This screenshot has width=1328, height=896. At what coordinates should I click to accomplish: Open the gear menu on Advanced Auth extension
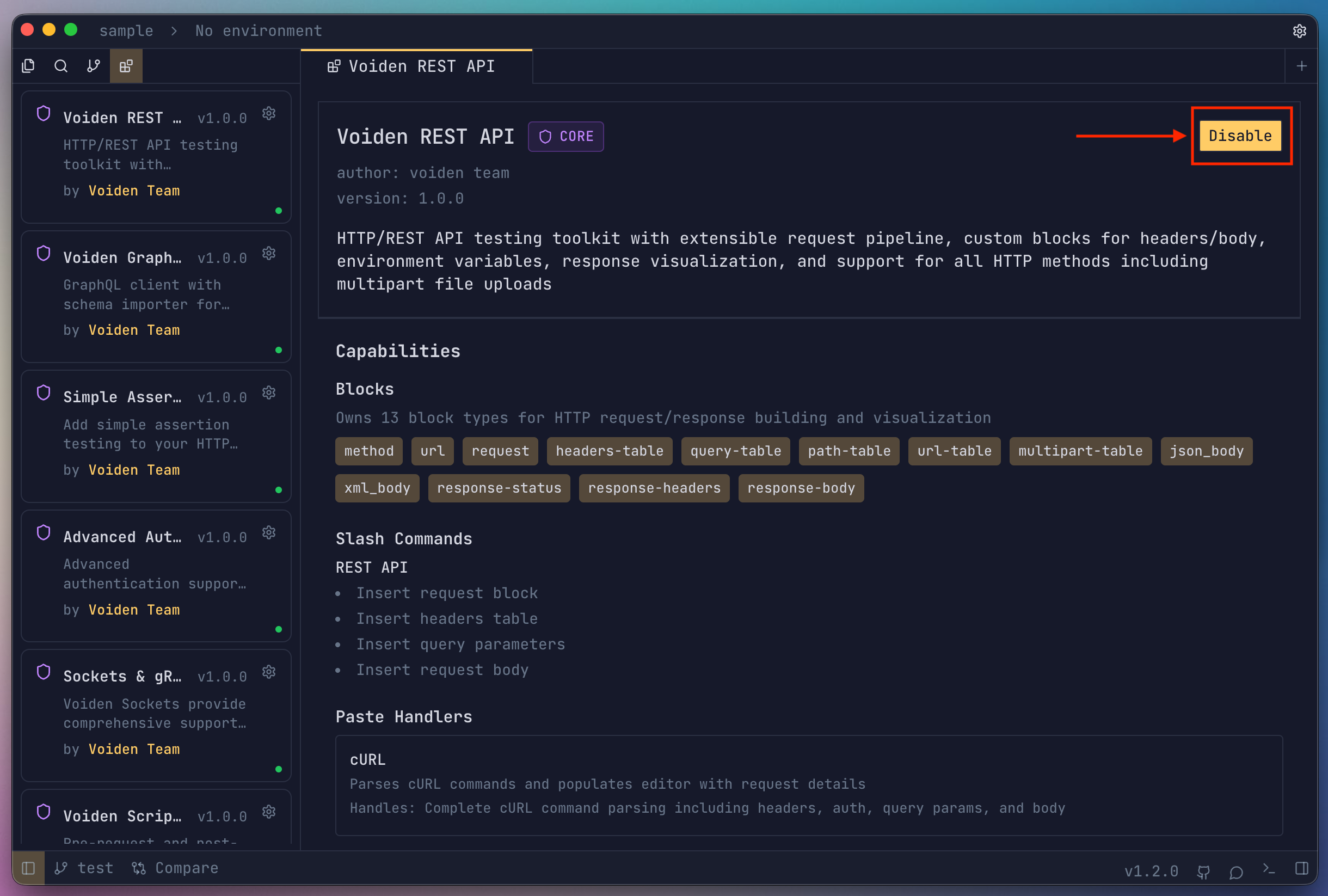point(268,532)
